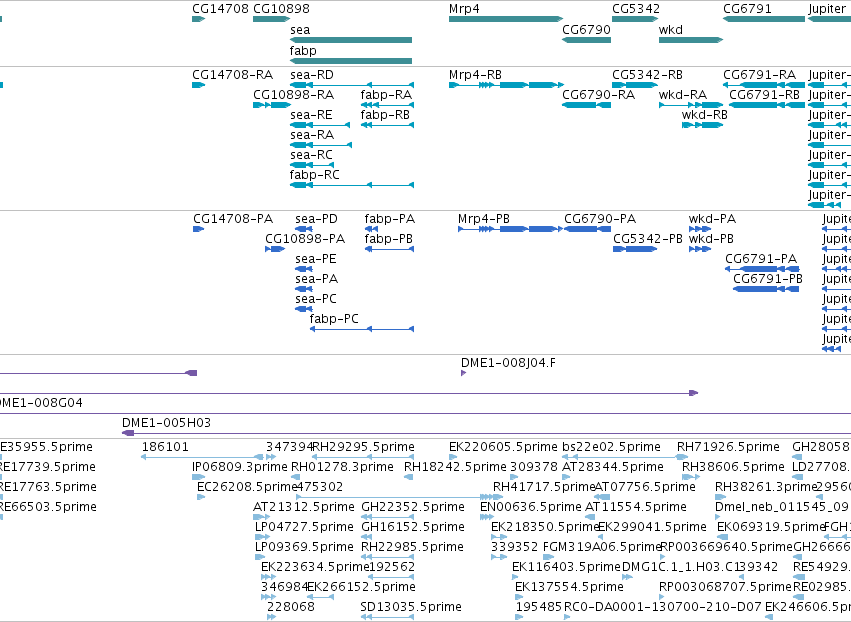The image size is (851, 622).
Task: Click the sea gene bar
Action: click(x=351, y=40)
